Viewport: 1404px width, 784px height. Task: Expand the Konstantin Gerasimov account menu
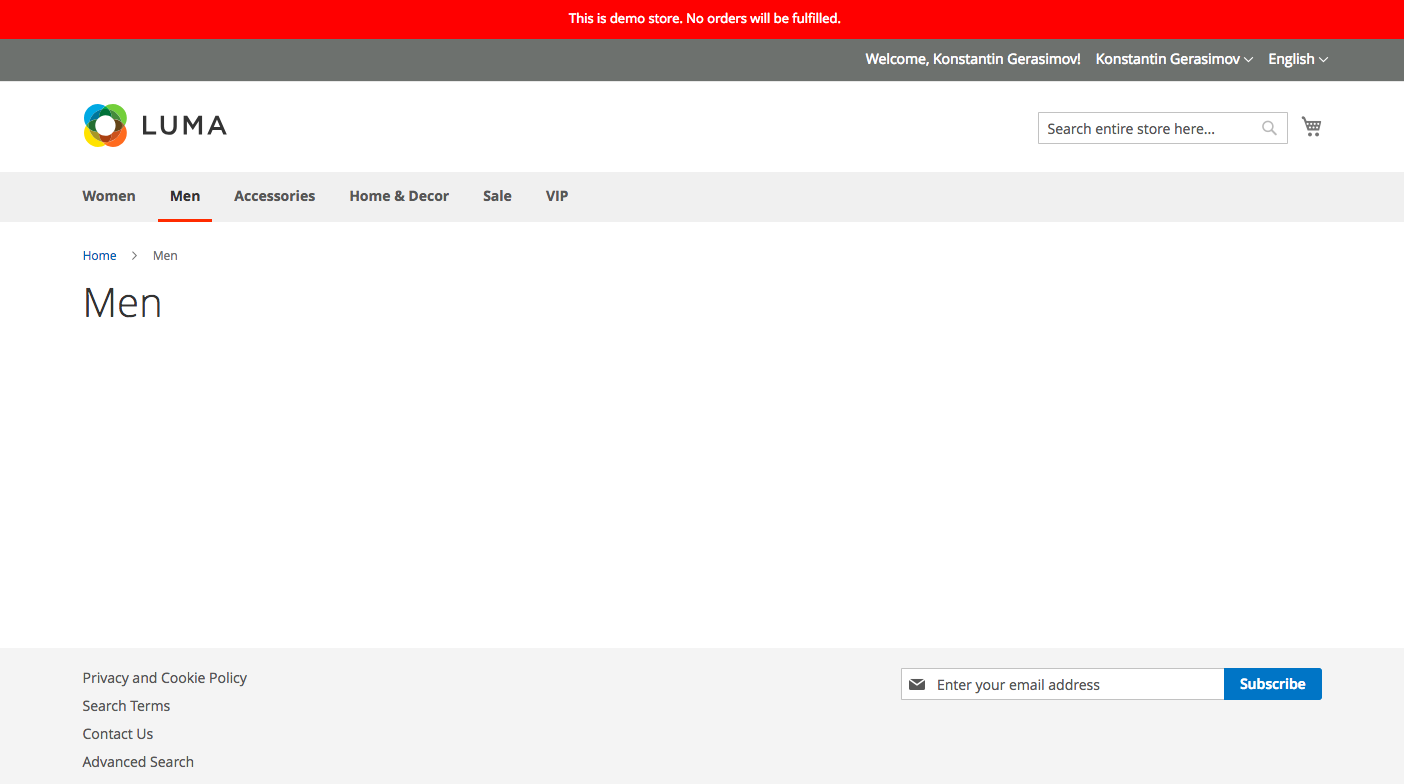click(1173, 59)
